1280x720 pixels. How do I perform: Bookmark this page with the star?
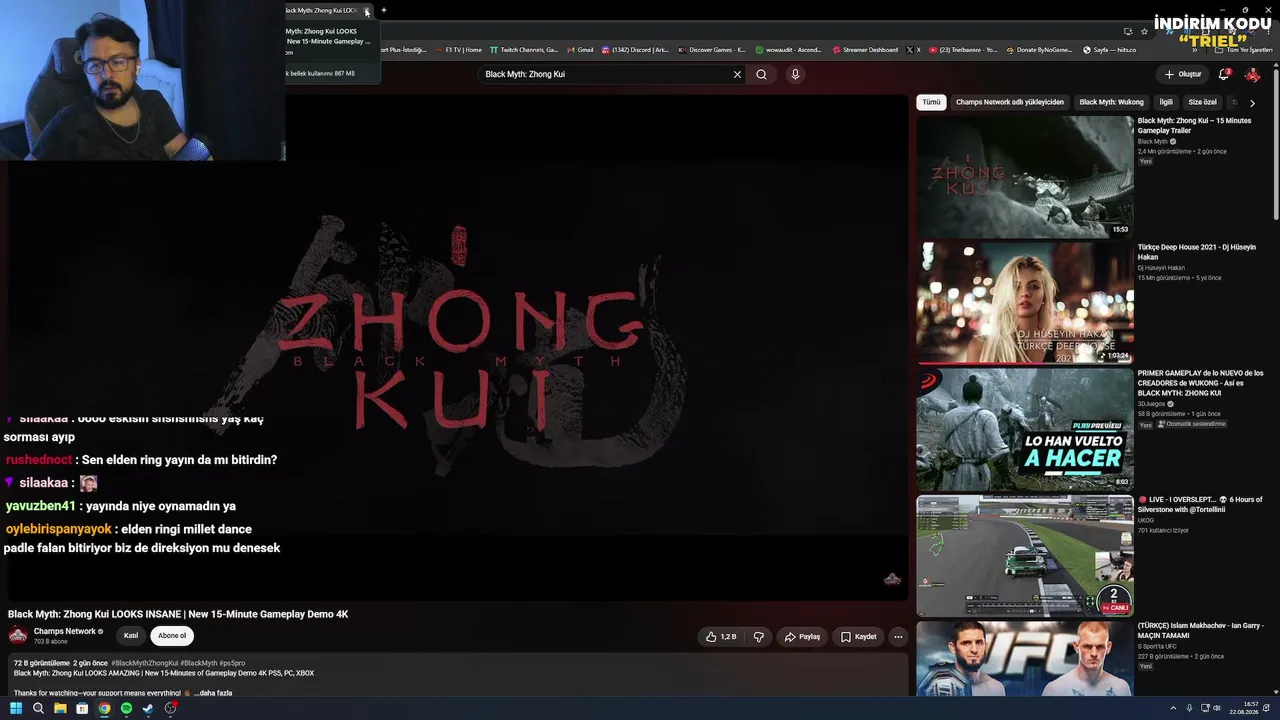[1144, 31]
